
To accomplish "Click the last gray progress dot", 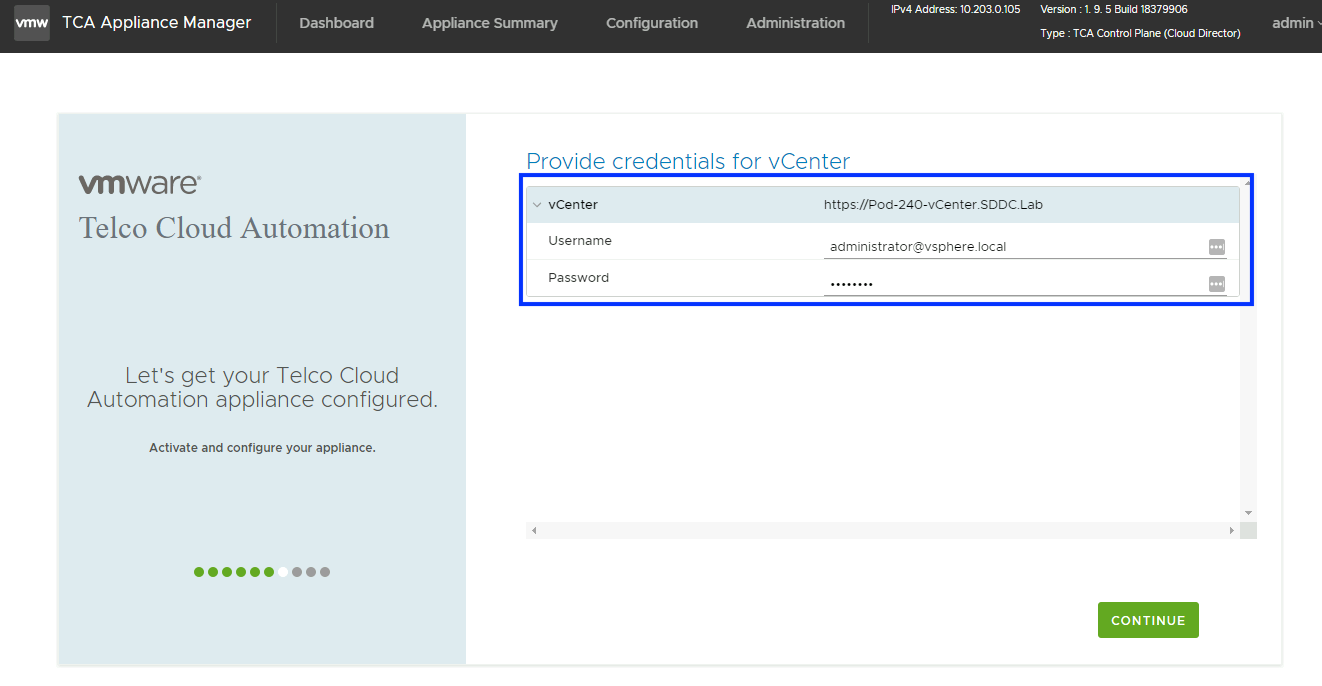I will [x=325, y=572].
